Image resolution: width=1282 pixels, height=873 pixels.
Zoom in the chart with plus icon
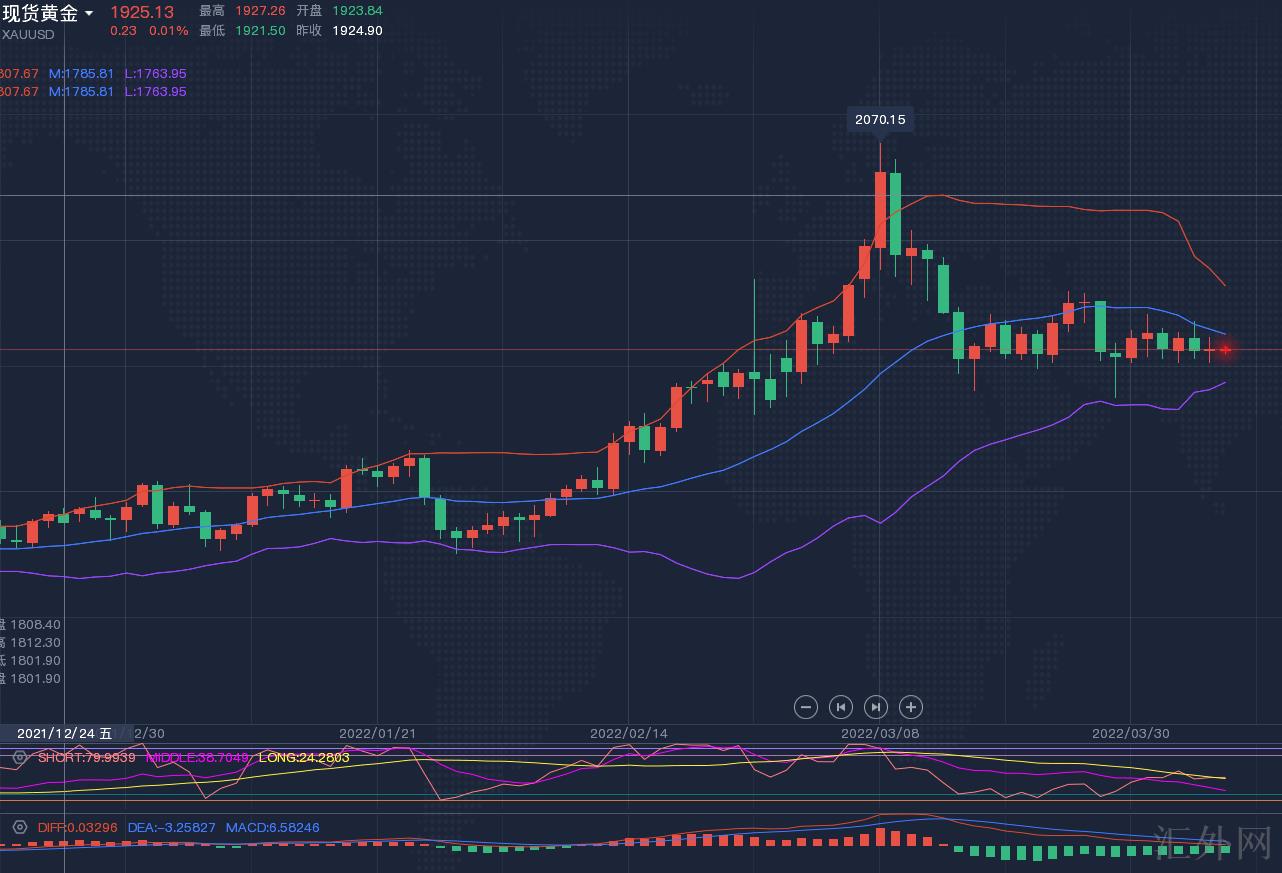910,707
